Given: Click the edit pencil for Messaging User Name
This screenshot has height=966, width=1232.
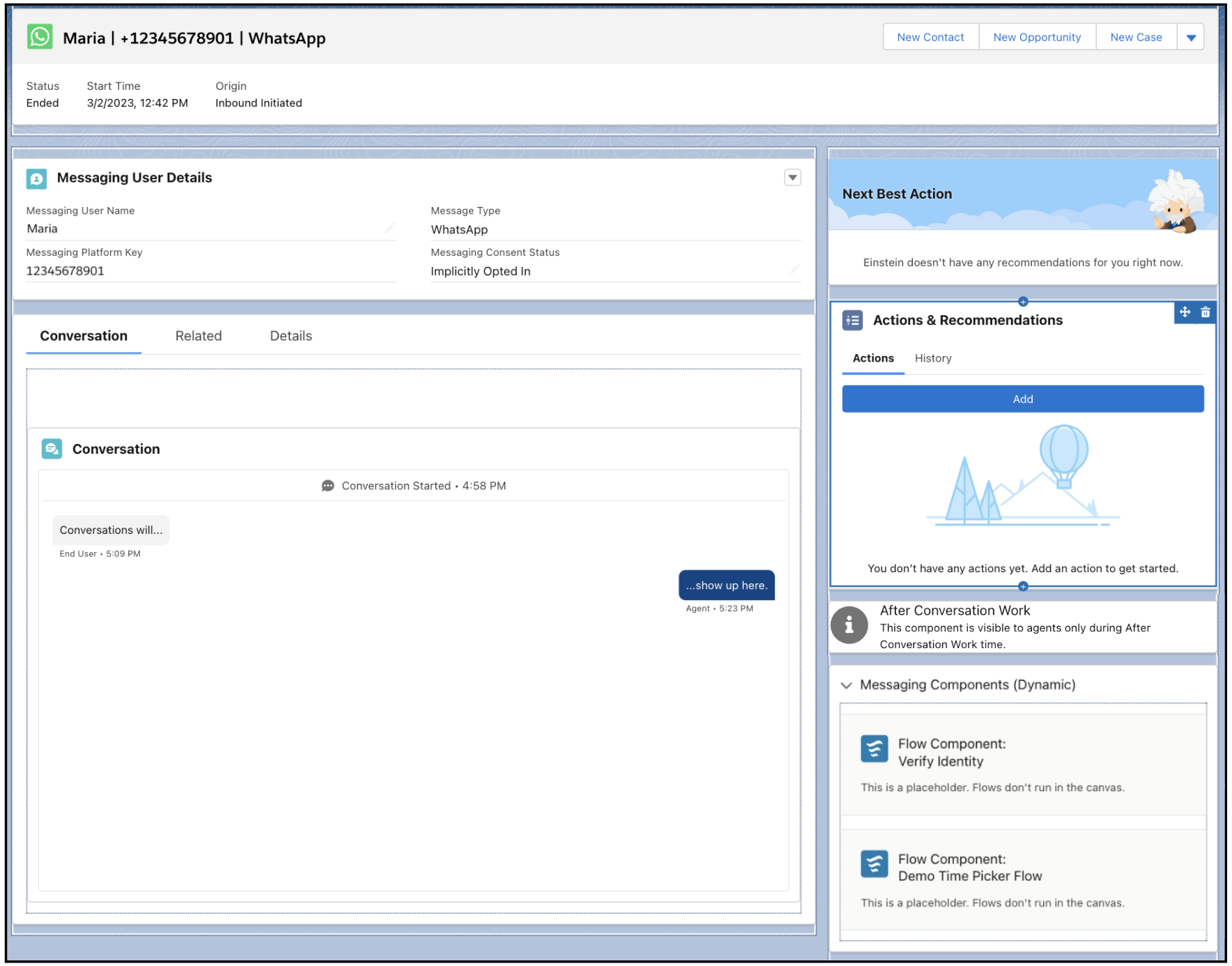Looking at the screenshot, I should pos(390,228).
